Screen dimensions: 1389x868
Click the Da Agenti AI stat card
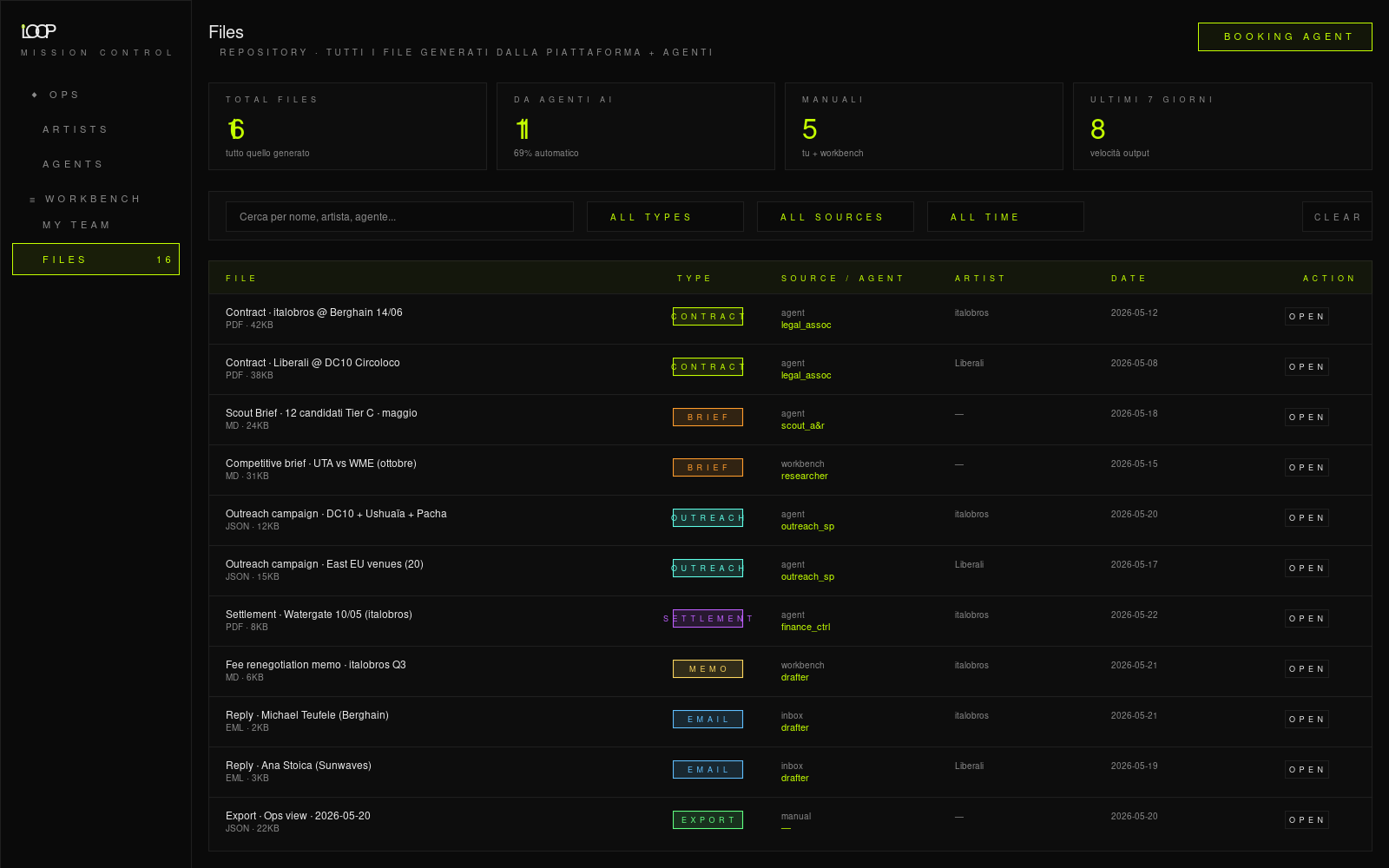click(635, 126)
